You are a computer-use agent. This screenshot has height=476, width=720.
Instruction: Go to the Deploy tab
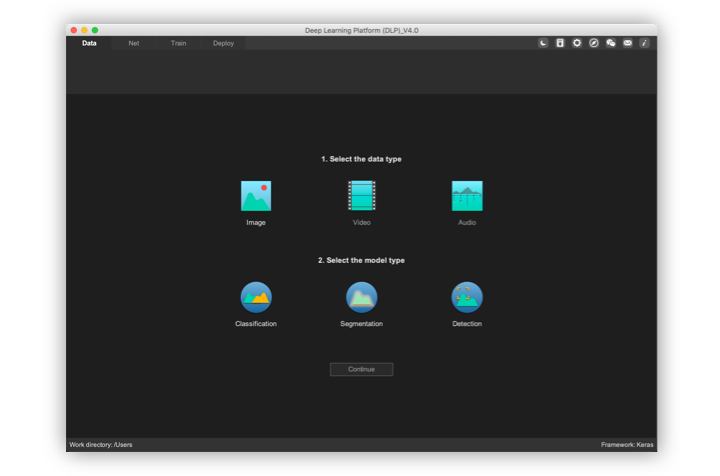223,43
